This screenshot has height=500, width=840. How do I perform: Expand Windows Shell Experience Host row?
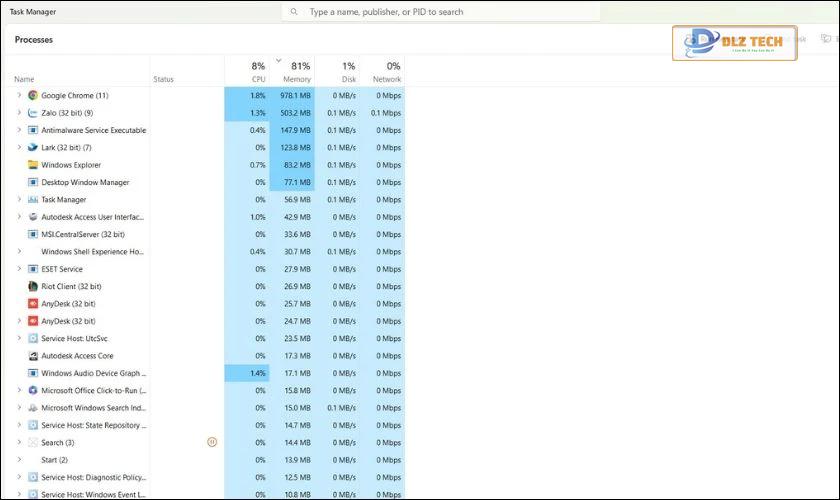[19, 251]
